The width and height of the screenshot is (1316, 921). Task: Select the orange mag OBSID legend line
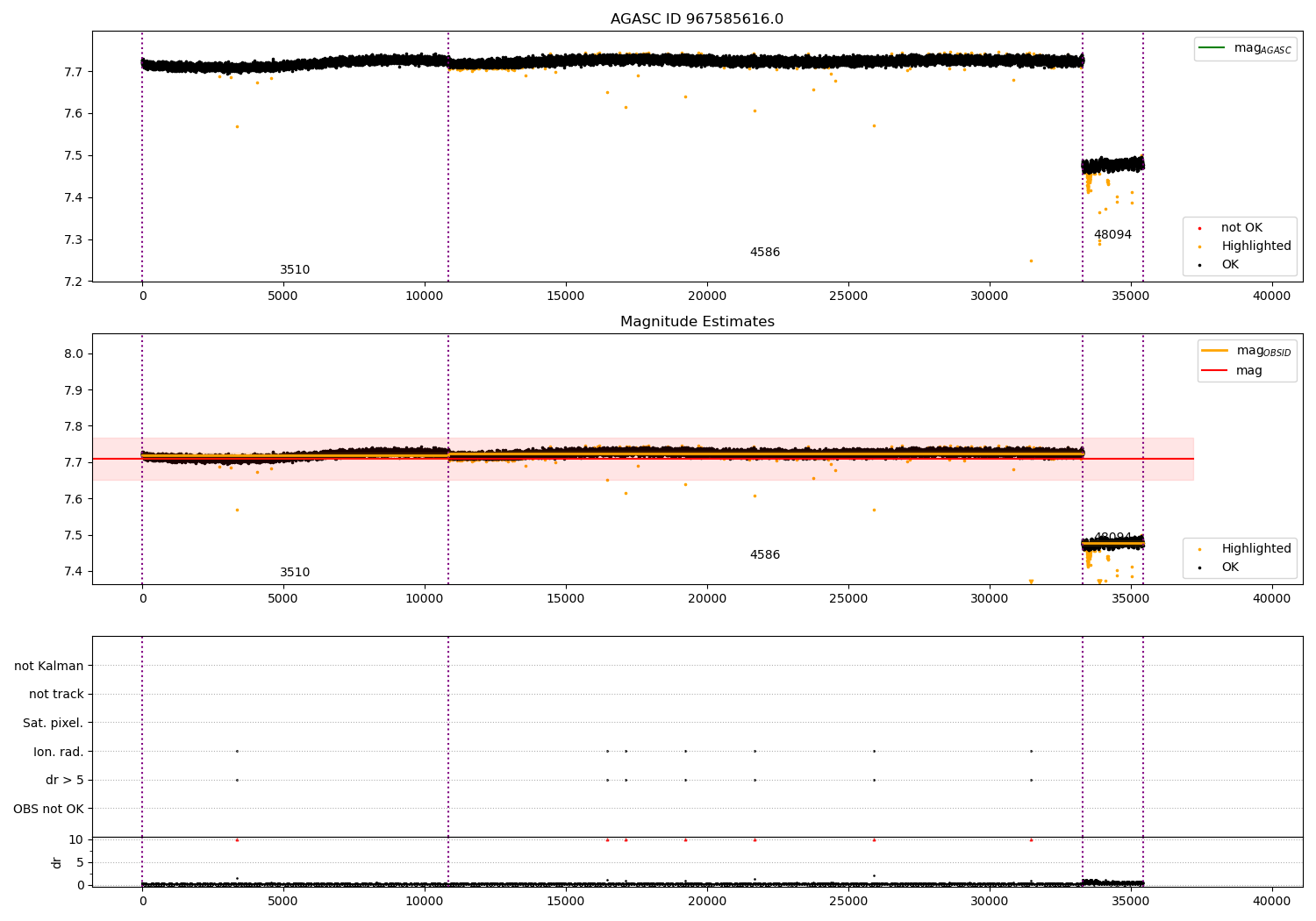pyautogui.click(x=1214, y=351)
